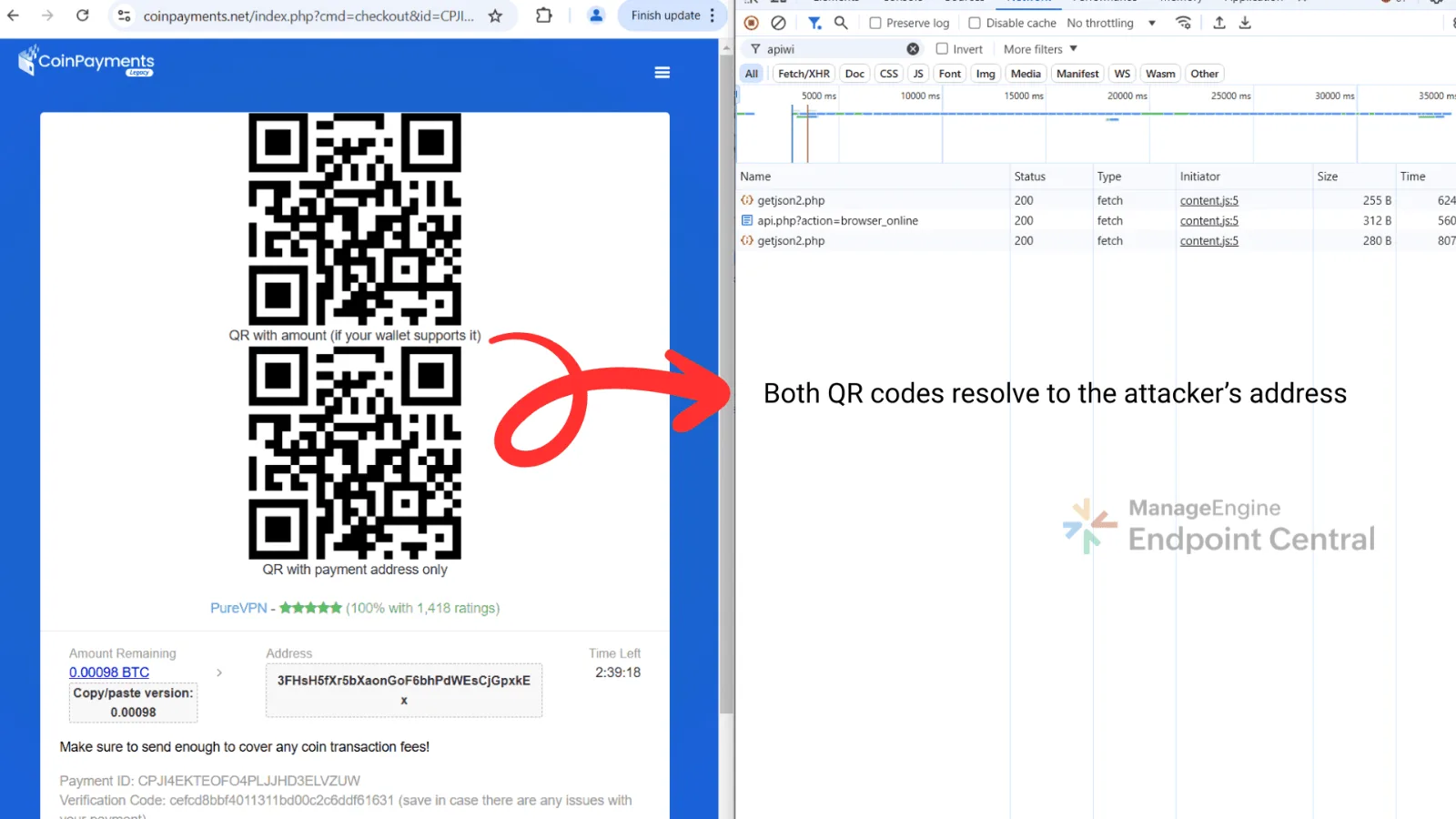
Task: Filter requests by Fetch/XHR
Action: pyautogui.click(x=804, y=74)
